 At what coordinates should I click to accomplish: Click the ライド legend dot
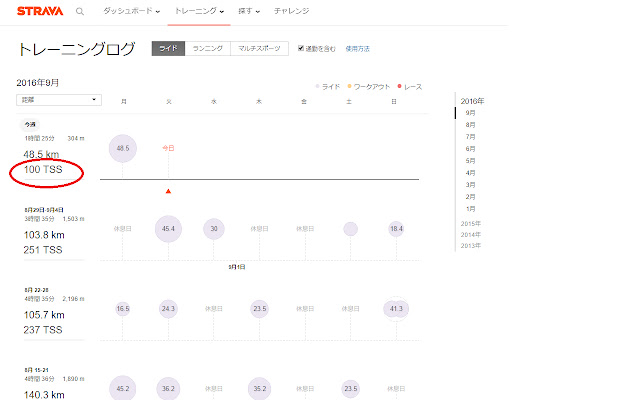tap(317, 86)
